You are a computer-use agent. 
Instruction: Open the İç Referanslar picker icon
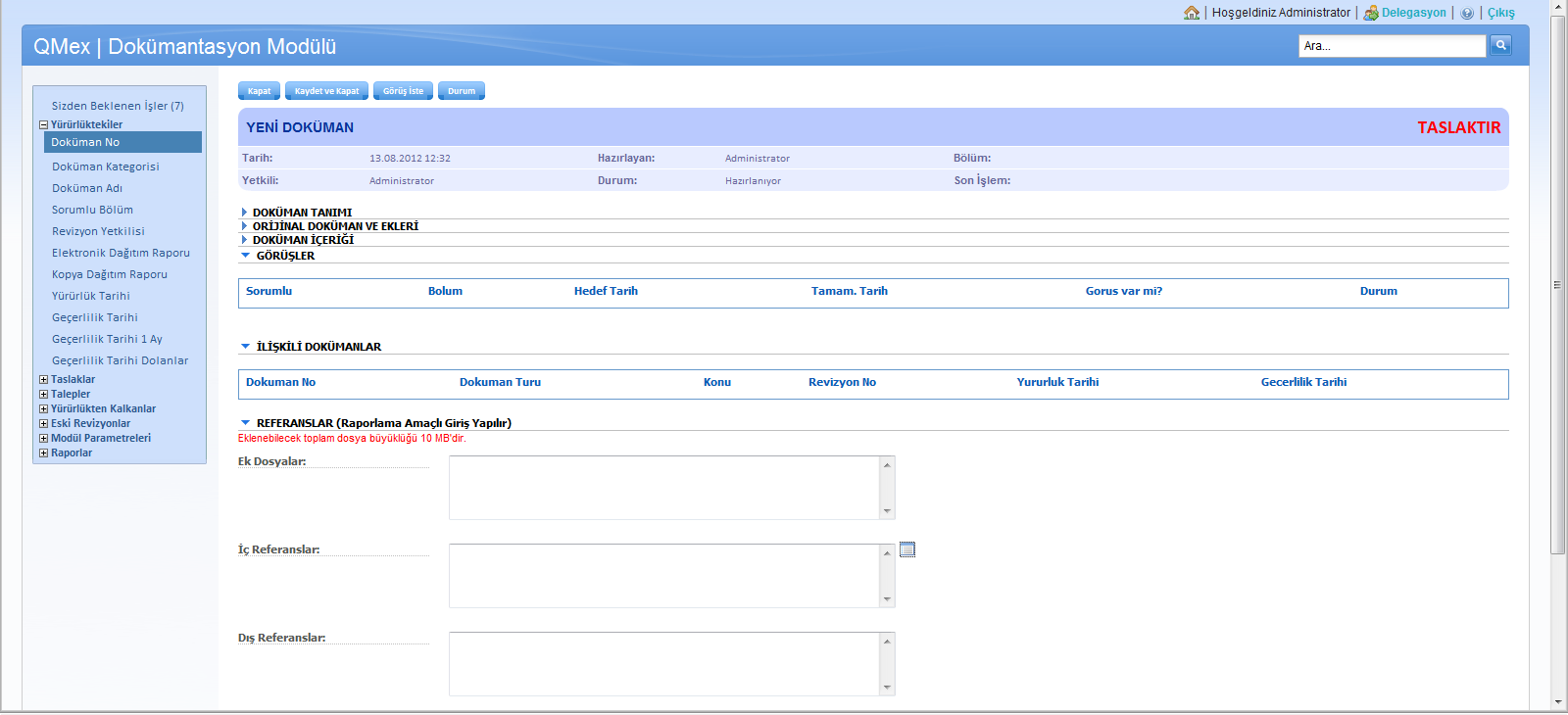coord(907,549)
